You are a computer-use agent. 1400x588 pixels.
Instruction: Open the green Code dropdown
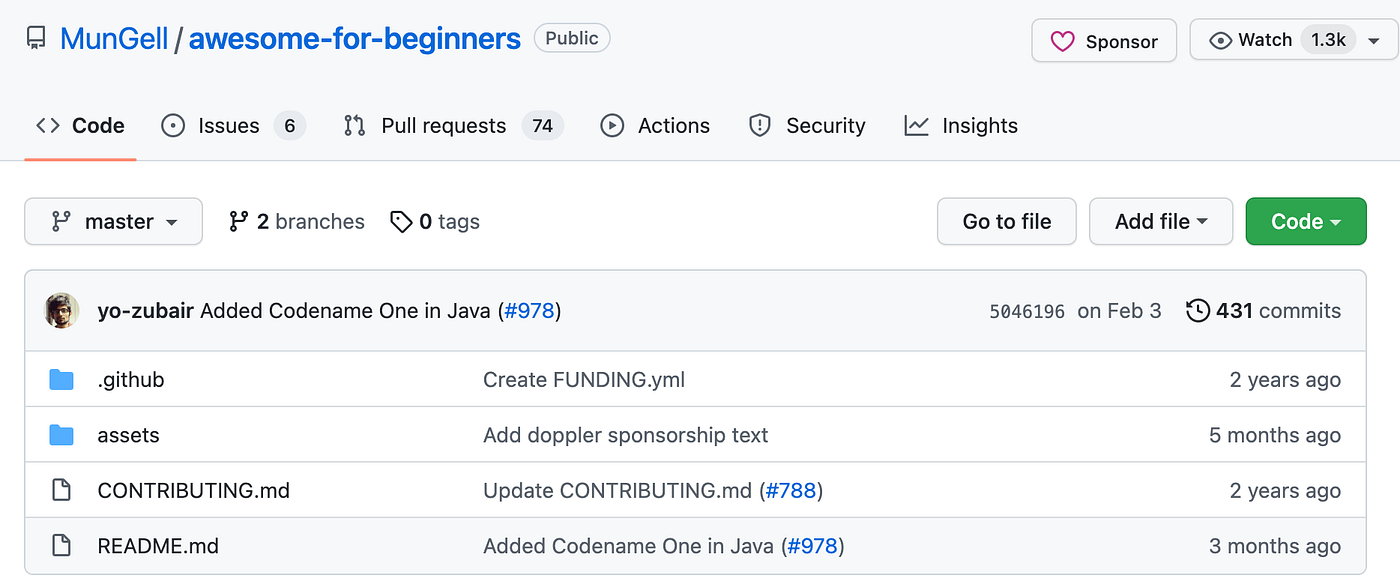pos(1306,221)
